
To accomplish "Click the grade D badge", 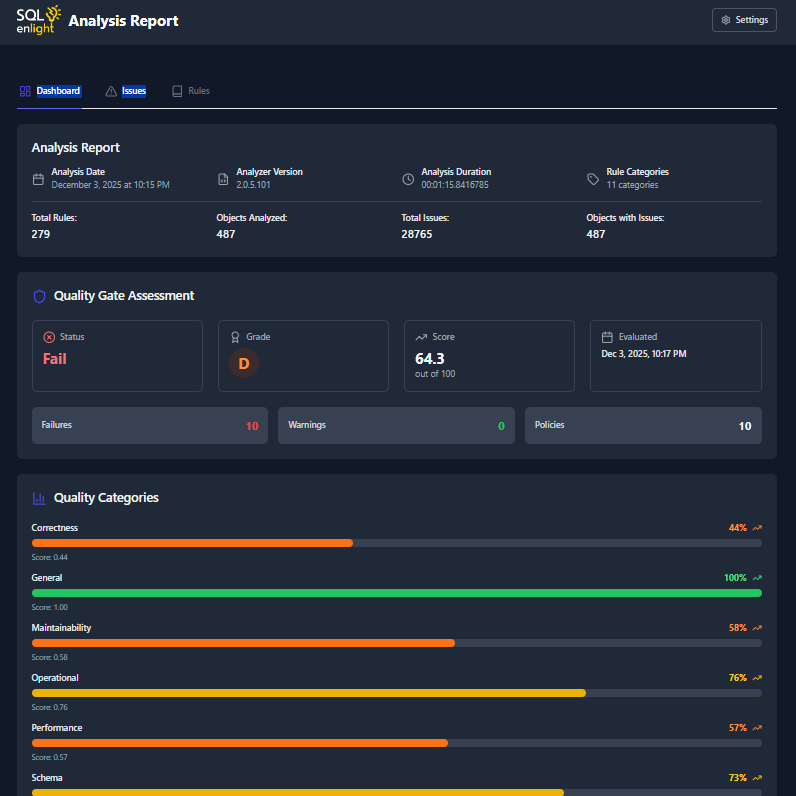I will (244, 364).
